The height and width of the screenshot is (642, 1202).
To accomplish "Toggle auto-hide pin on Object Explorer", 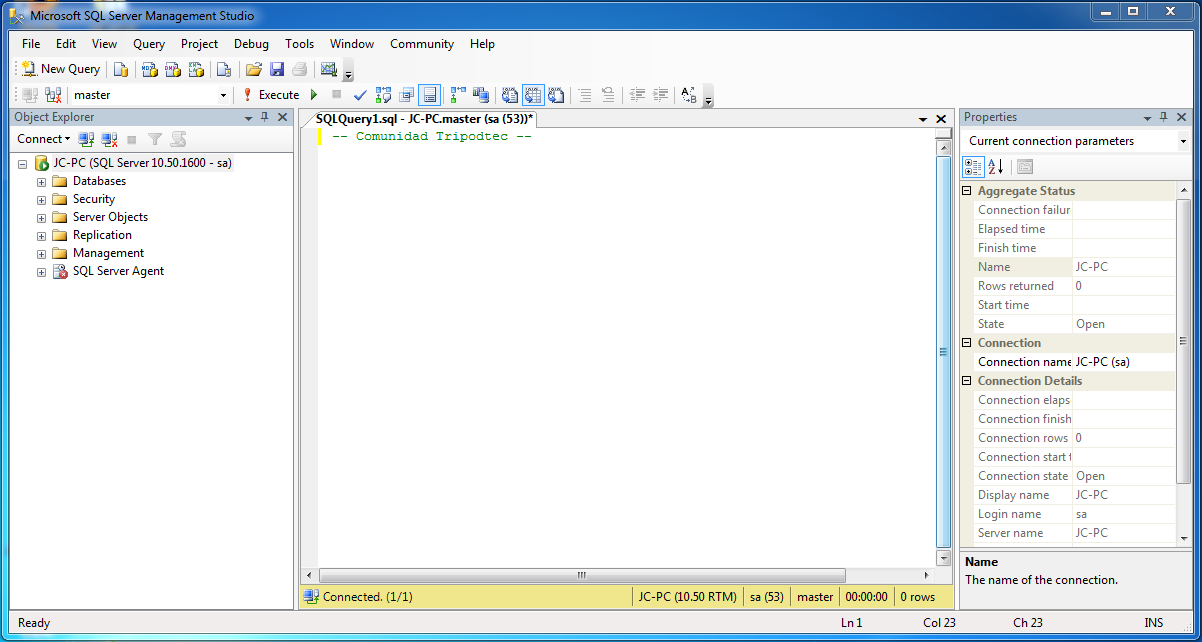I will [x=265, y=117].
